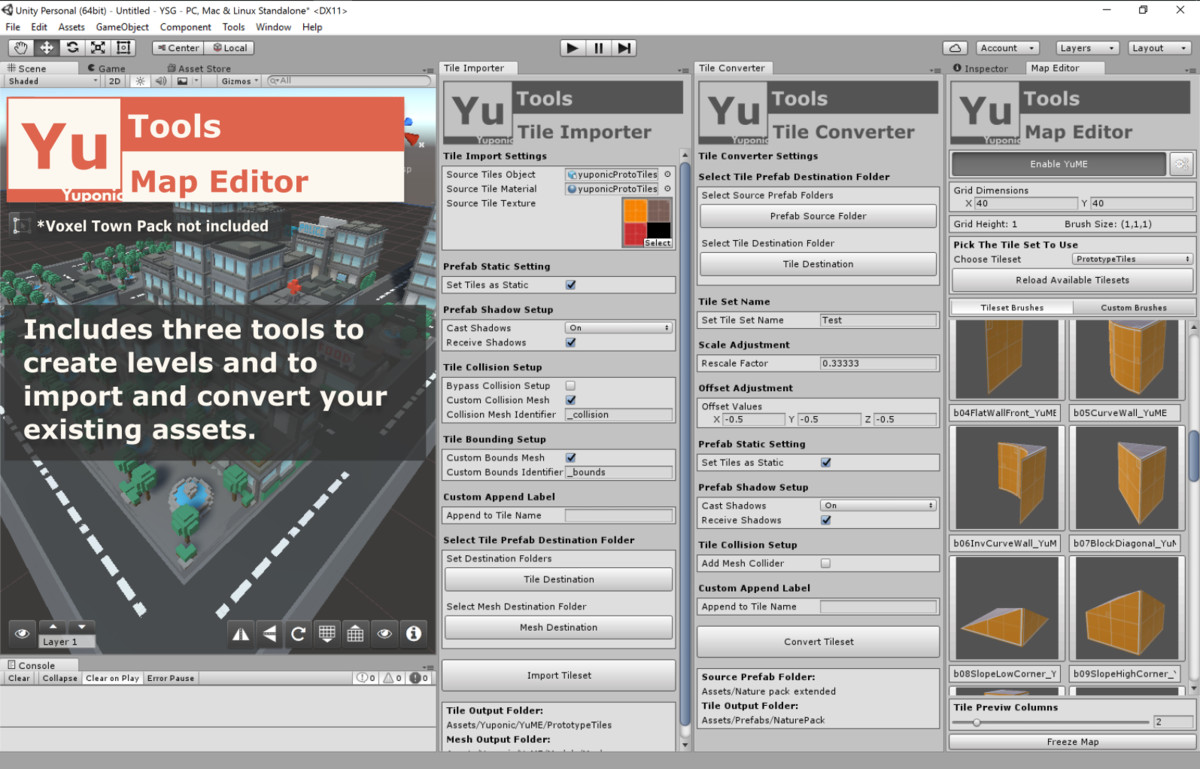Viewport: 1200px width, 769px height.
Task: Select the Hand tool in Unity toolbar
Action: (x=20, y=47)
